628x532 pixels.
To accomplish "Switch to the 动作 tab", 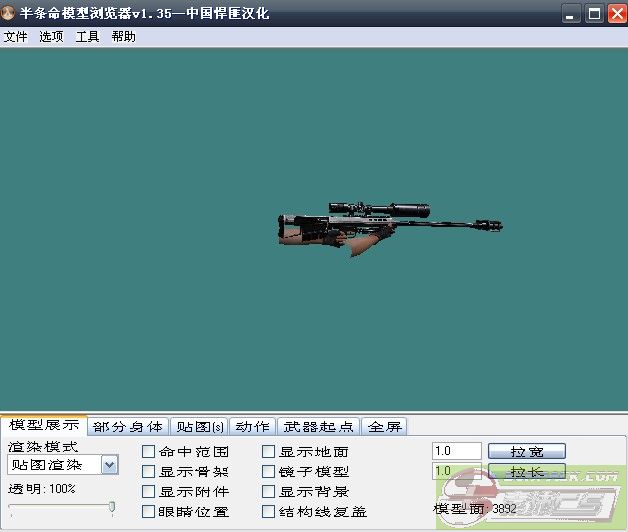I will point(252,427).
